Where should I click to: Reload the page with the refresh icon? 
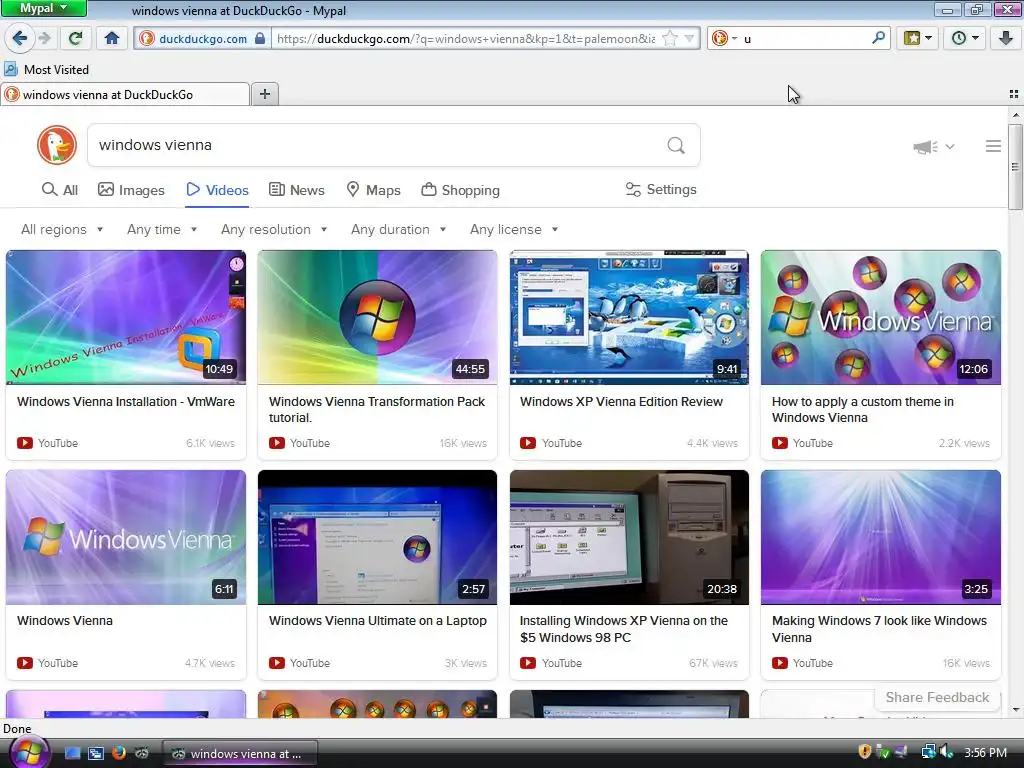[76, 38]
